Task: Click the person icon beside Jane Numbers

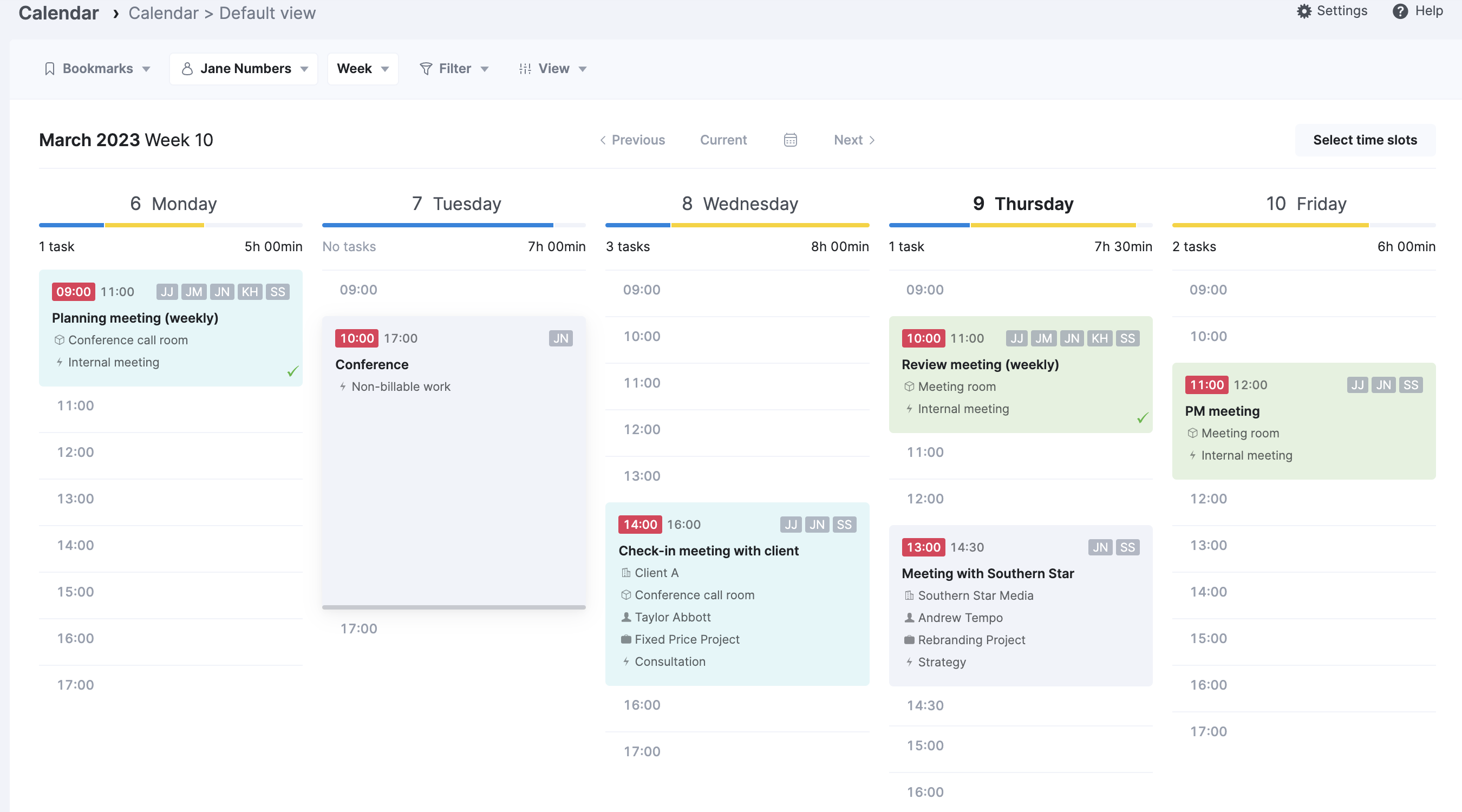Action: 187,68
